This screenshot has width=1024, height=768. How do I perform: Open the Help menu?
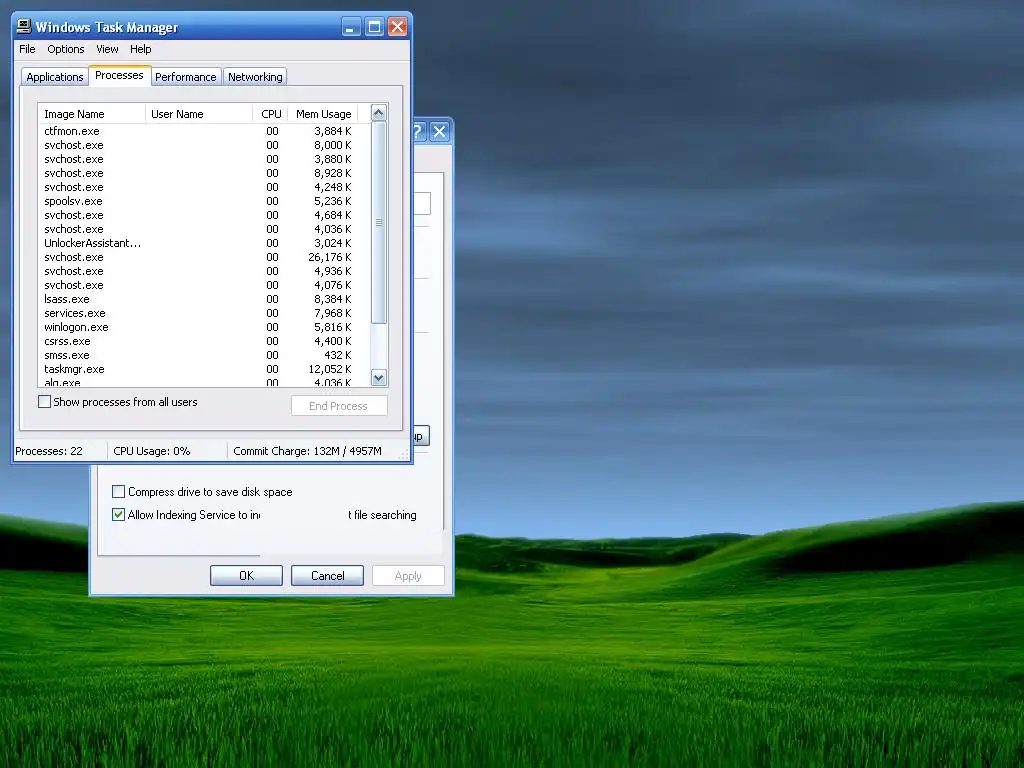[x=140, y=49]
